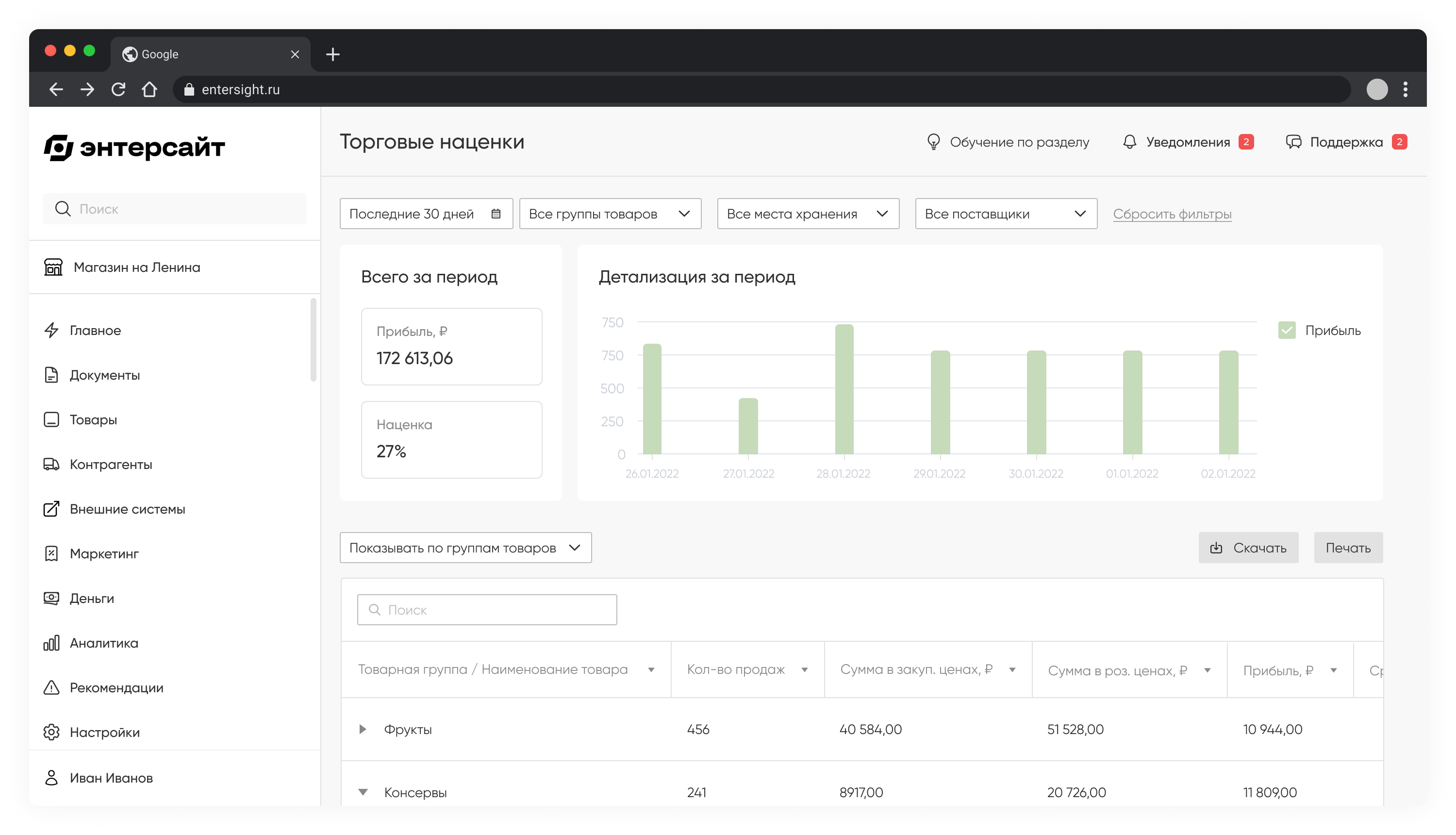The image size is (1456, 835).
Task: Open Поддержка in the header
Action: (1346, 142)
